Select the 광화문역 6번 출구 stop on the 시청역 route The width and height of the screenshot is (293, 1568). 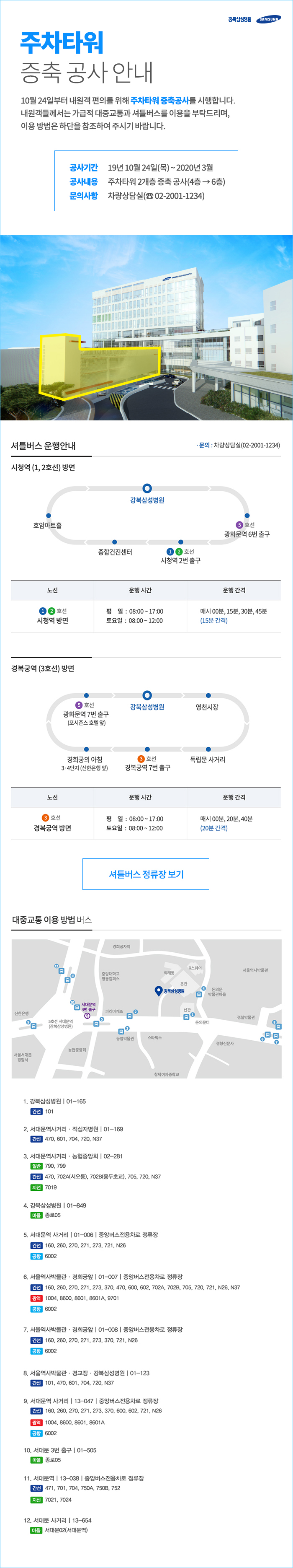pos(247,516)
